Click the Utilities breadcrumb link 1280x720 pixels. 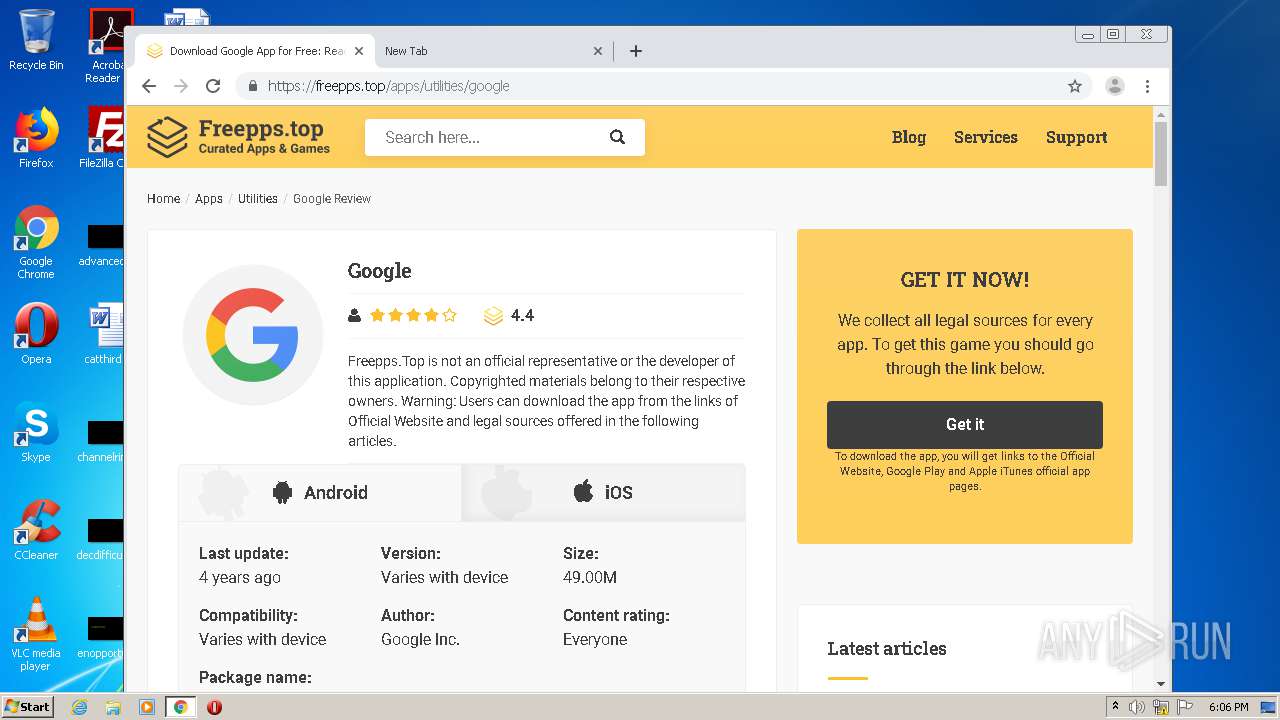(x=257, y=199)
